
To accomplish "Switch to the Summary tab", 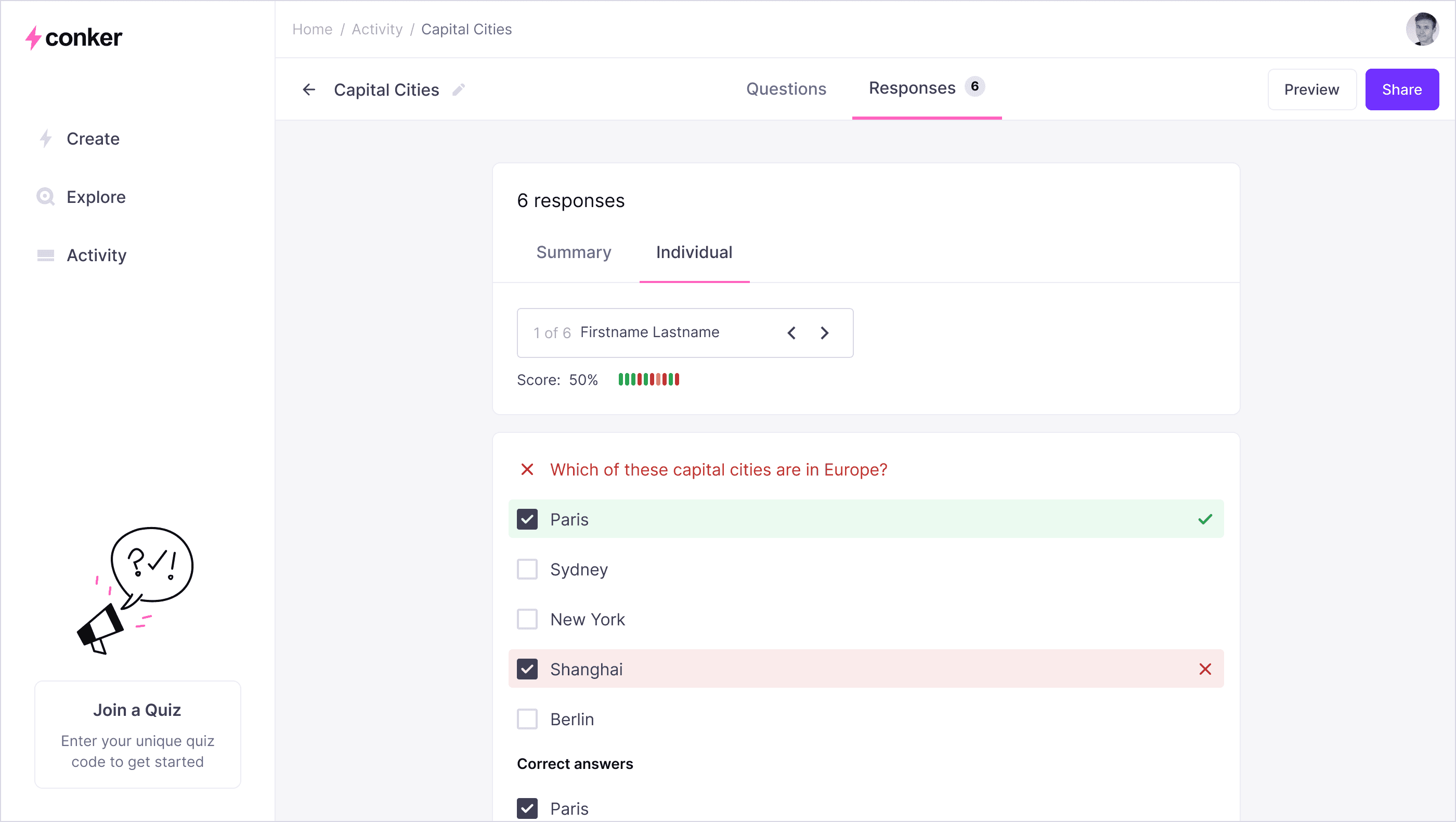I will [x=573, y=252].
